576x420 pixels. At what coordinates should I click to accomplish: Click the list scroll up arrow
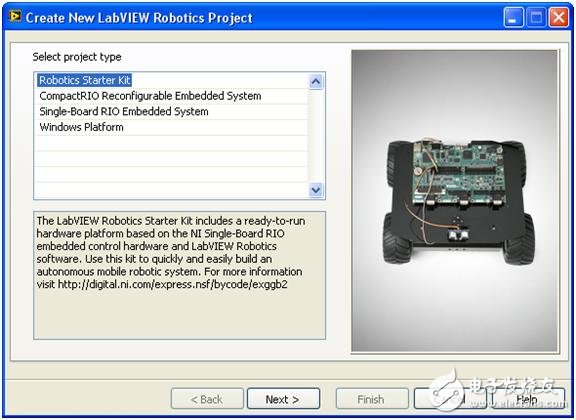pos(316,81)
